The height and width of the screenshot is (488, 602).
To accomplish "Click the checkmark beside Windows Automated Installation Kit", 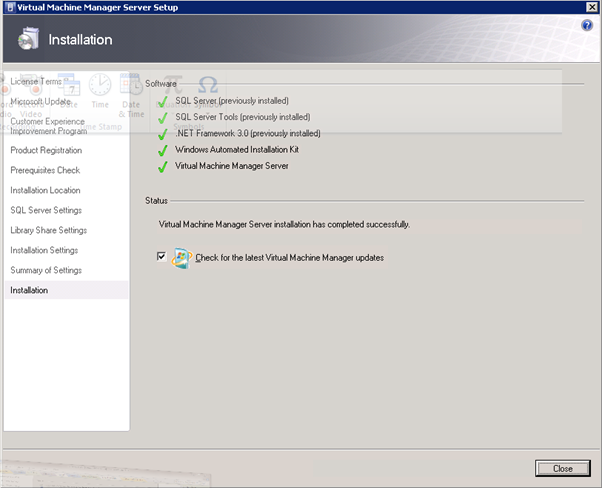I will (x=163, y=150).
